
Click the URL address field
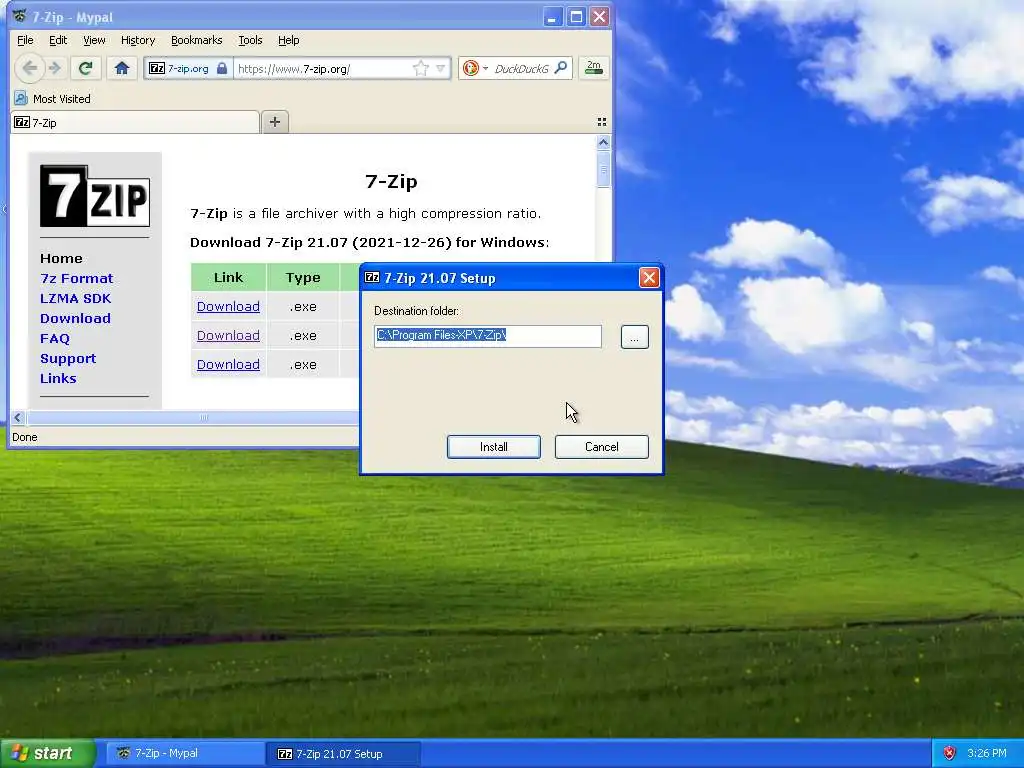(x=323, y=69)
